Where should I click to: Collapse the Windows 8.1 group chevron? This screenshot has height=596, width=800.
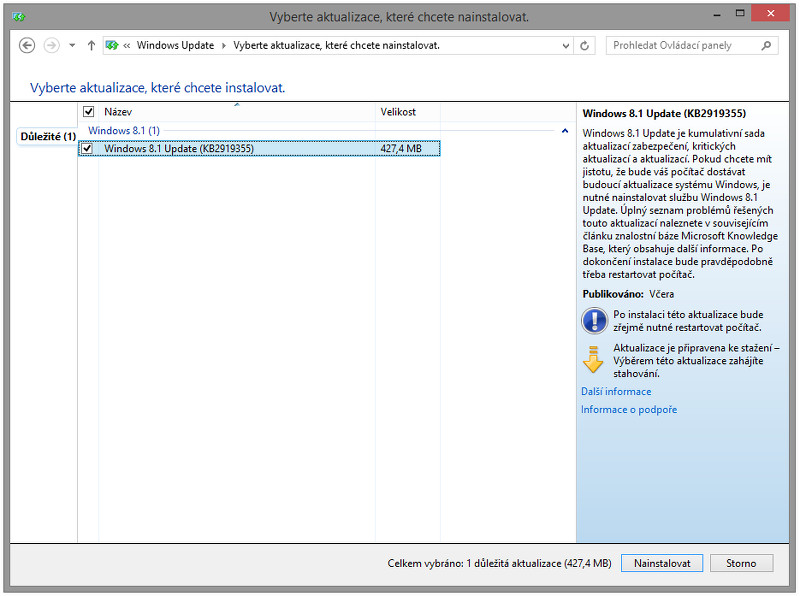coord(565,131)
